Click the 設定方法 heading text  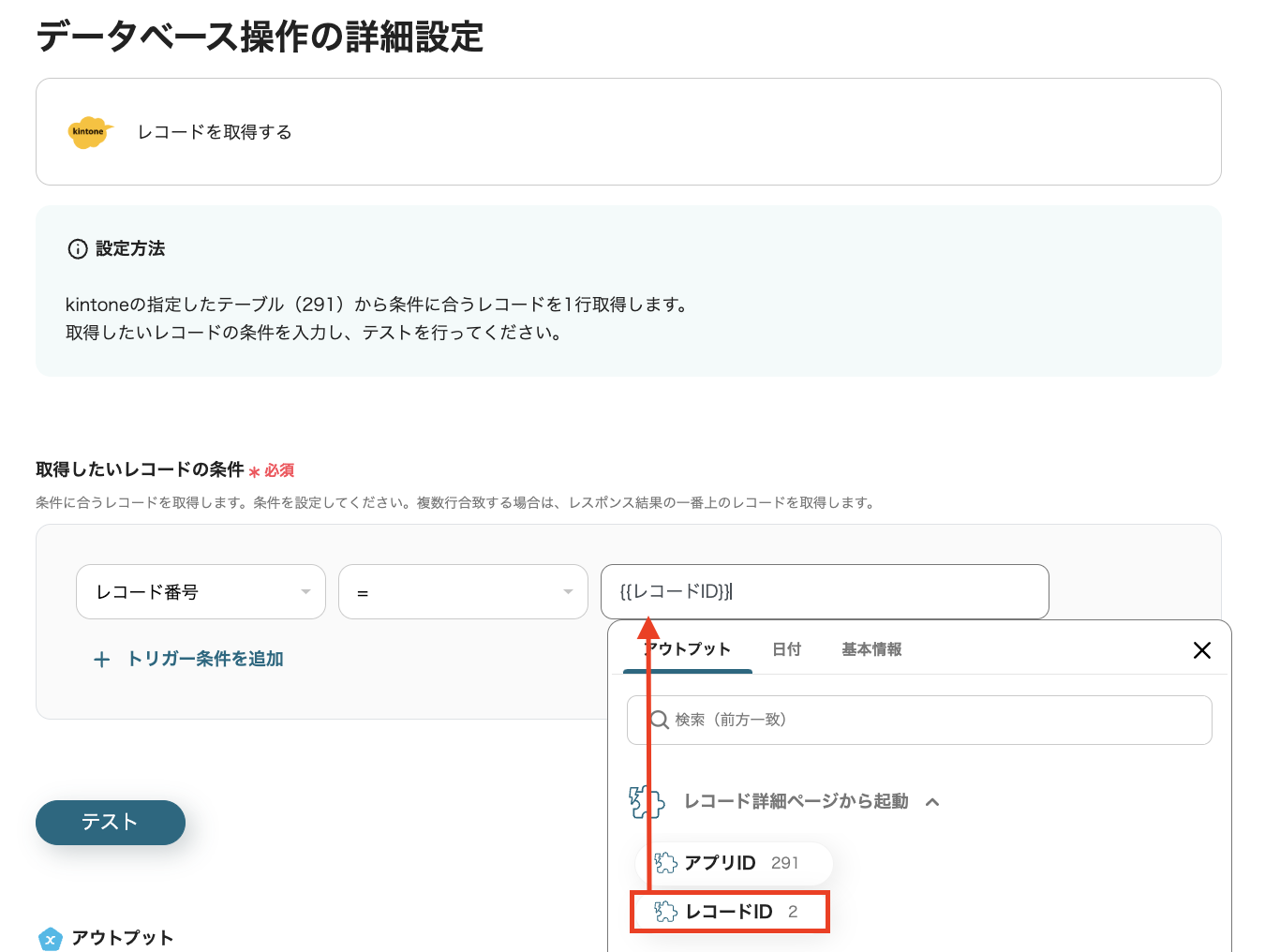(130, 249)
